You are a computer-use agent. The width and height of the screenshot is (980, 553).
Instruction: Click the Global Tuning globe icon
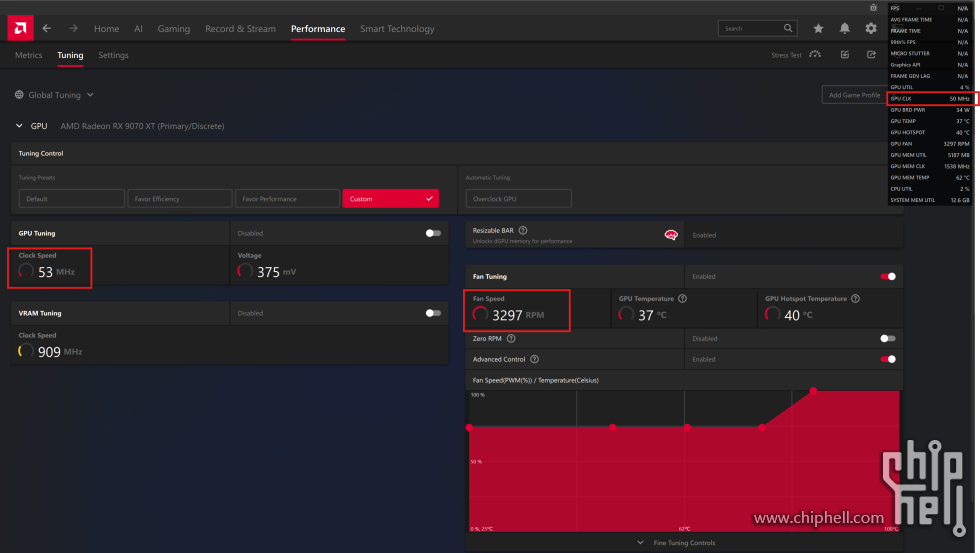coord(19,94)
